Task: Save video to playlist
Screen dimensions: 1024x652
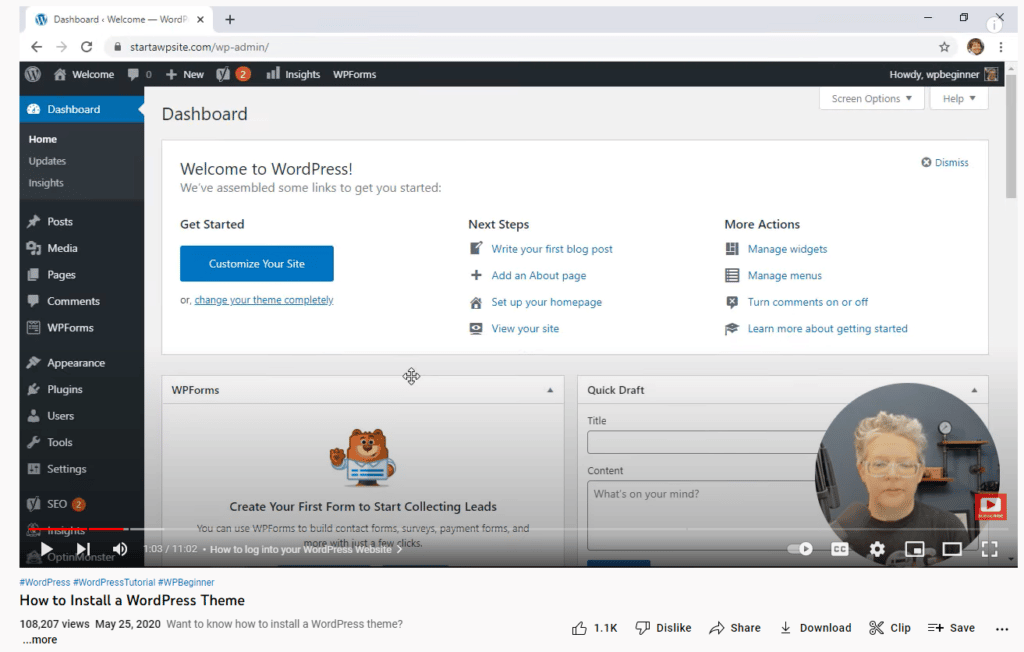Action: 951,628
